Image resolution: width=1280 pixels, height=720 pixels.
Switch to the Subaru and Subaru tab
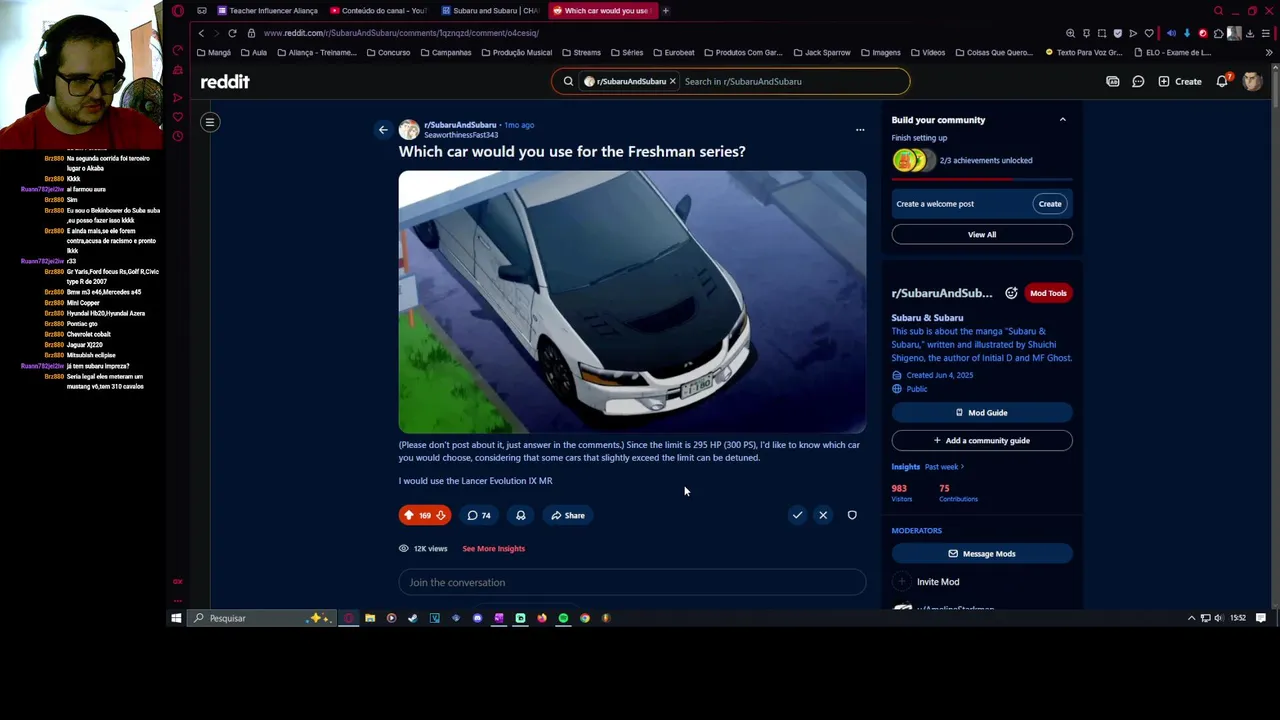pyautogui.click(x=490, y=11)
